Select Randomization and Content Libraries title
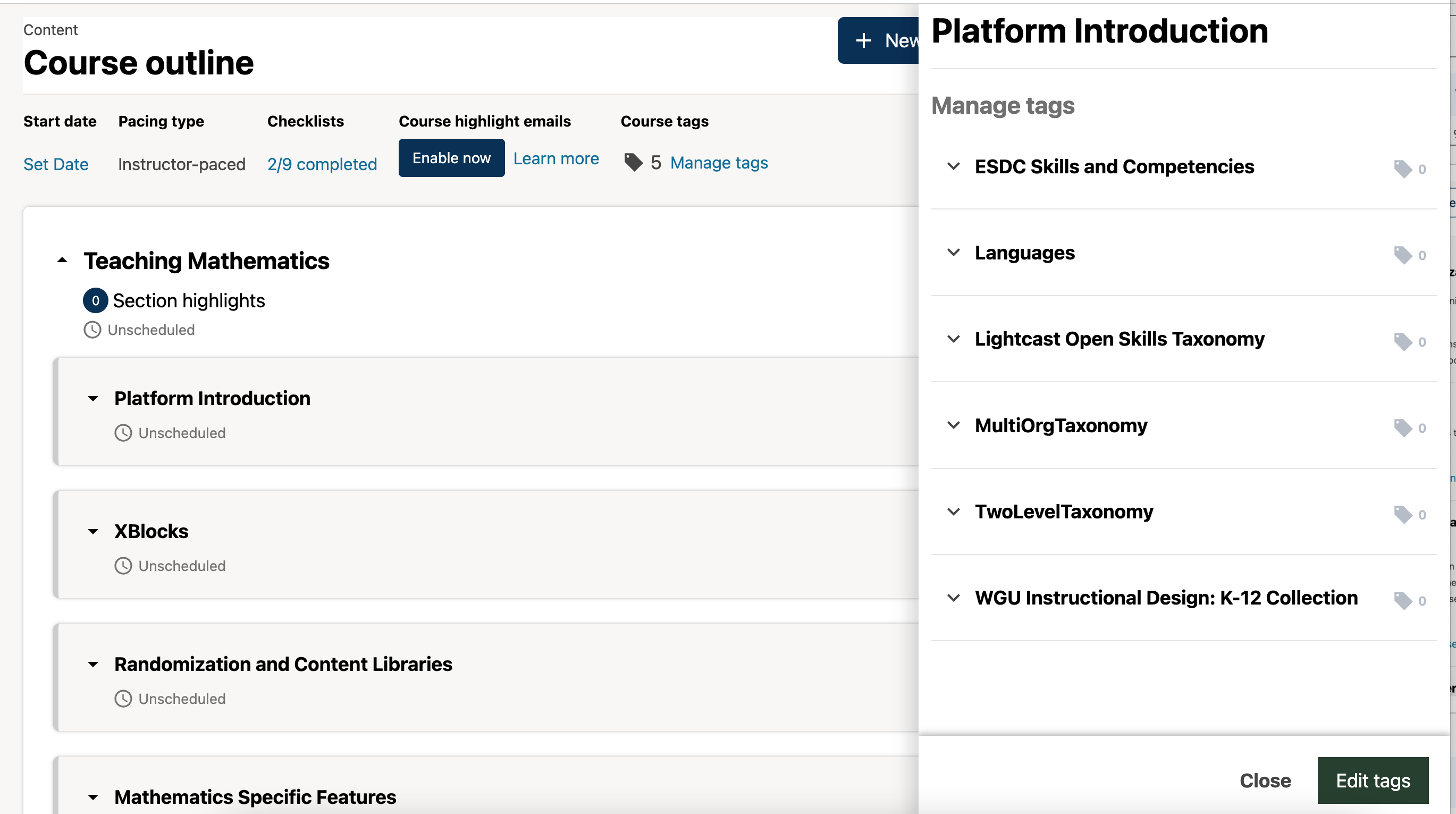Screen dimensions: 1456x814 pos(283,664)
